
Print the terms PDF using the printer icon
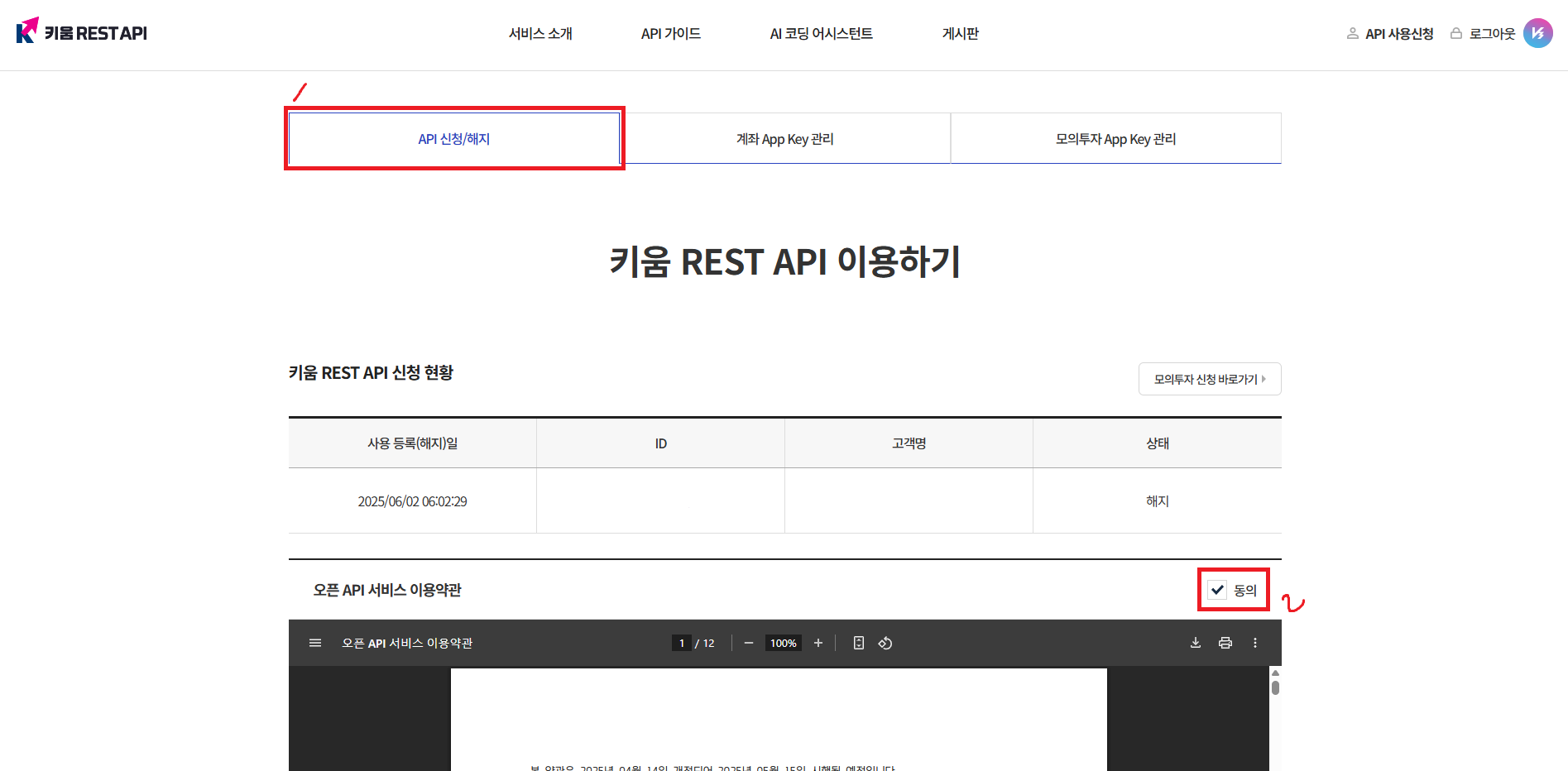click(1225, 643)
